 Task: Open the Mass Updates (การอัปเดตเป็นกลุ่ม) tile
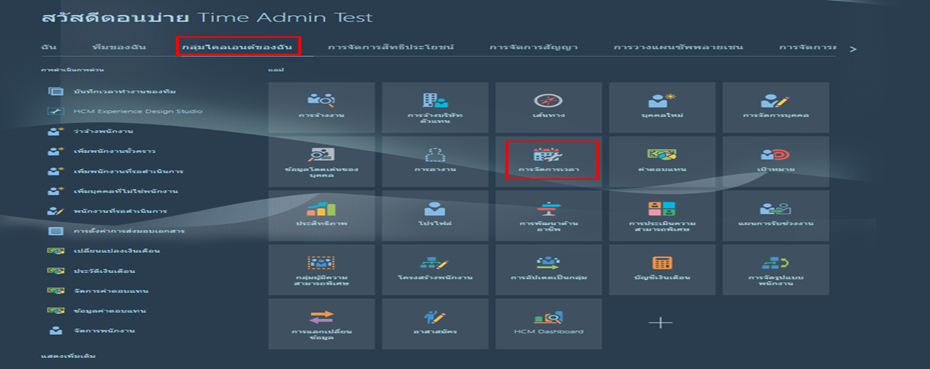pos(549,269)
